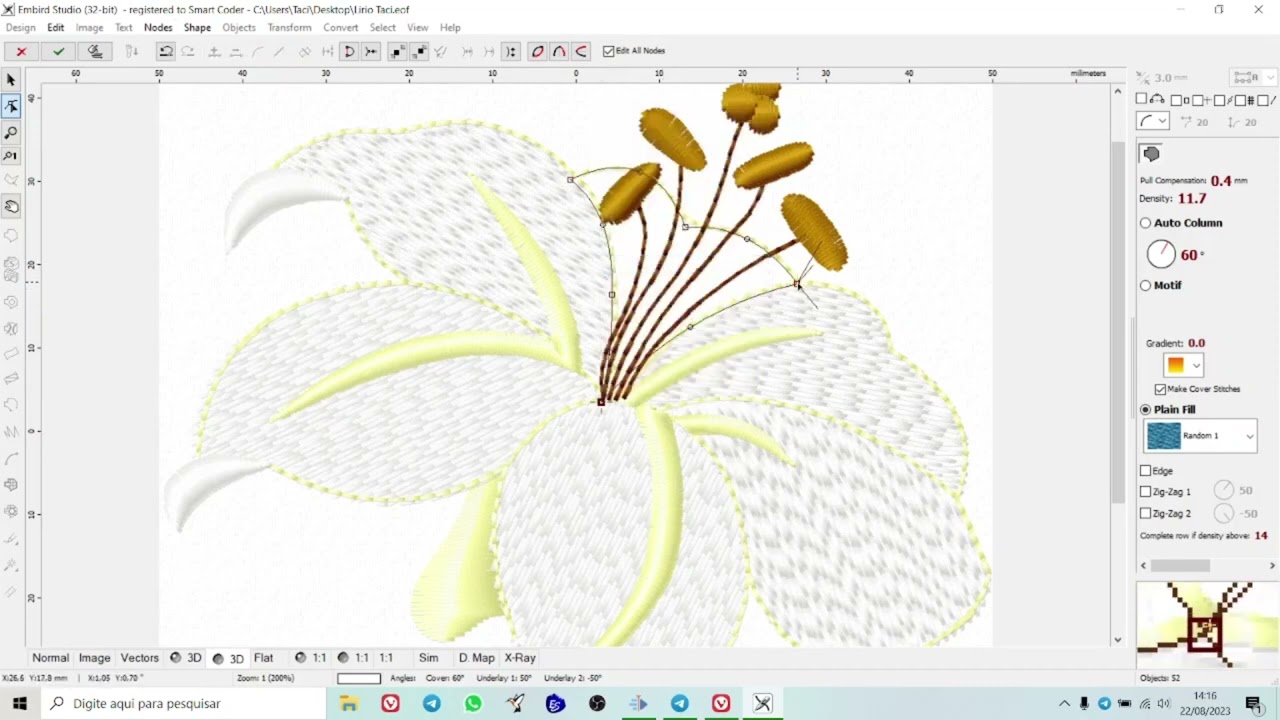Click the green checkmark apply button
The height and width of the screenshot is (720, 1280).
tap(58, 51)
